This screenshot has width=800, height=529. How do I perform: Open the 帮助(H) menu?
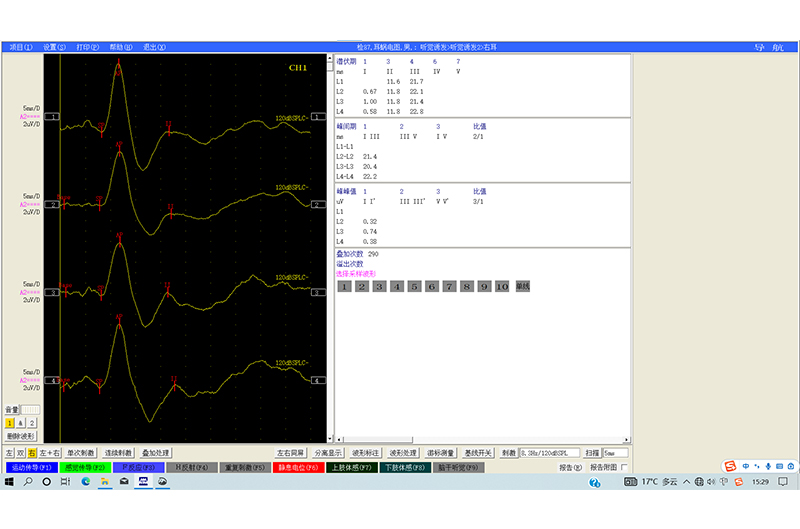coord(121,47)
